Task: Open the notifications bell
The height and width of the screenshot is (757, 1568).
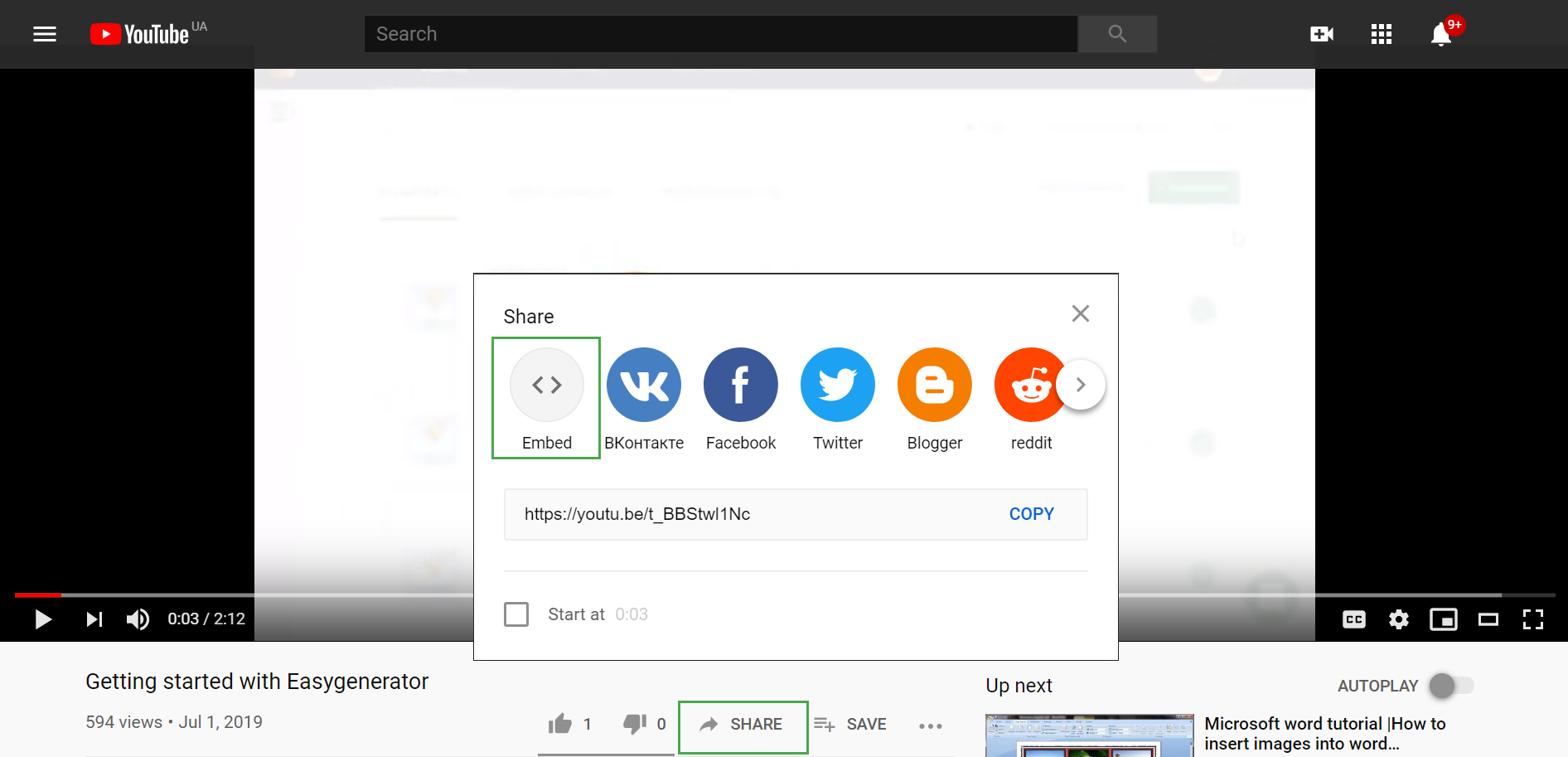Action: [x=1441, y=35]
